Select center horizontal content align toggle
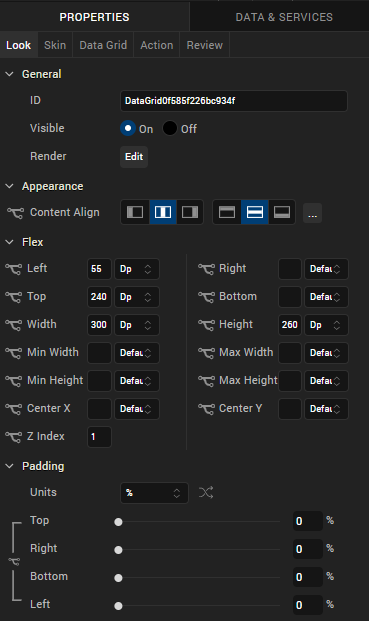 tap(163, 212)
